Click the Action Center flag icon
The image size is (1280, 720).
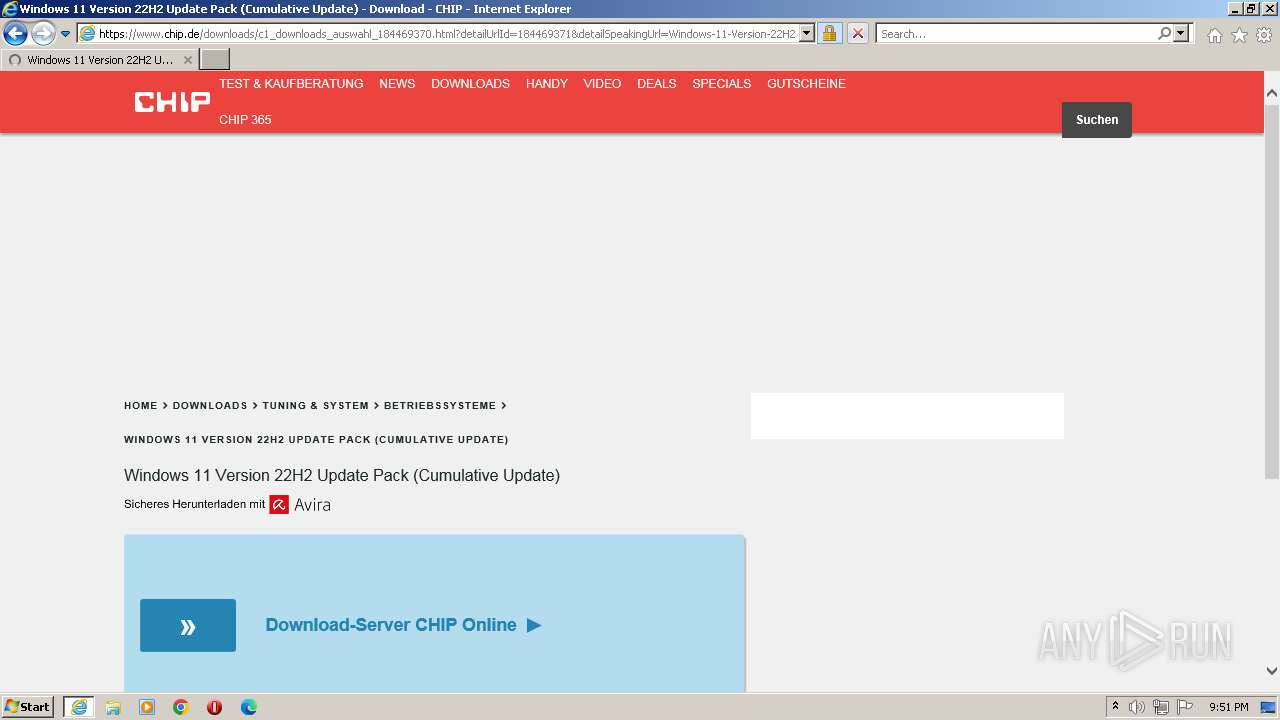coord(1185,707)
